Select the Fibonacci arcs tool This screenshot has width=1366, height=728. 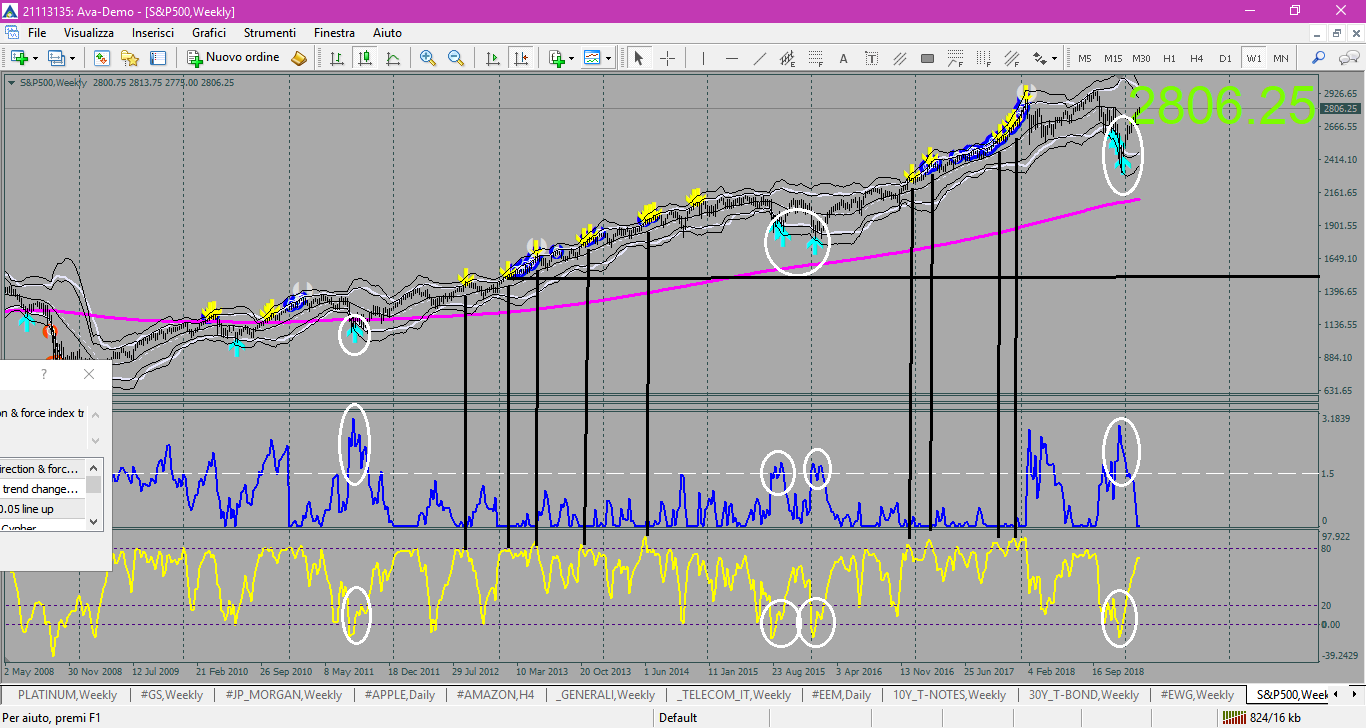coord(955,58)
